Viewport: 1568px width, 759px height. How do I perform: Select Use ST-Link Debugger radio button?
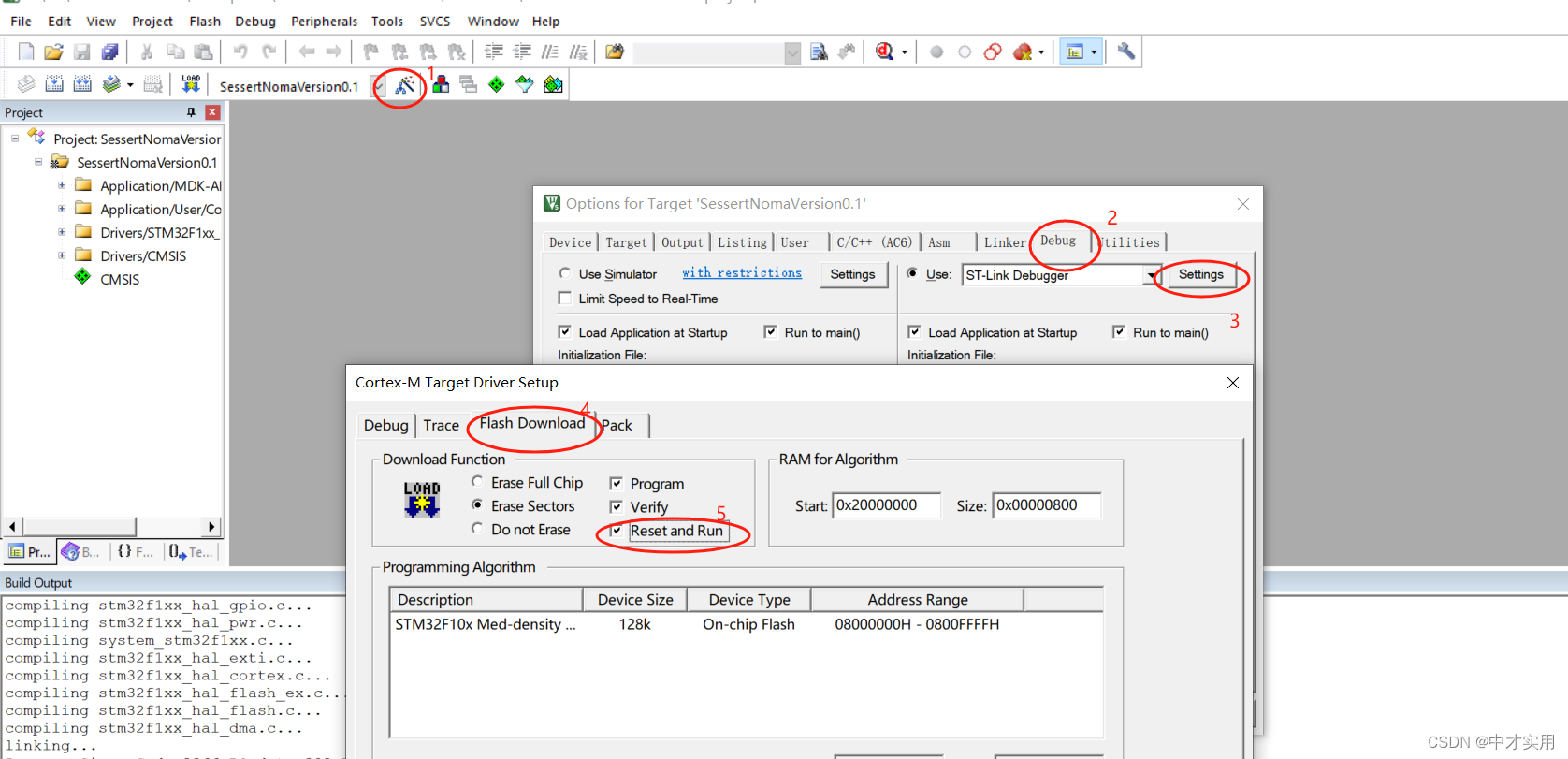[912, 273]
